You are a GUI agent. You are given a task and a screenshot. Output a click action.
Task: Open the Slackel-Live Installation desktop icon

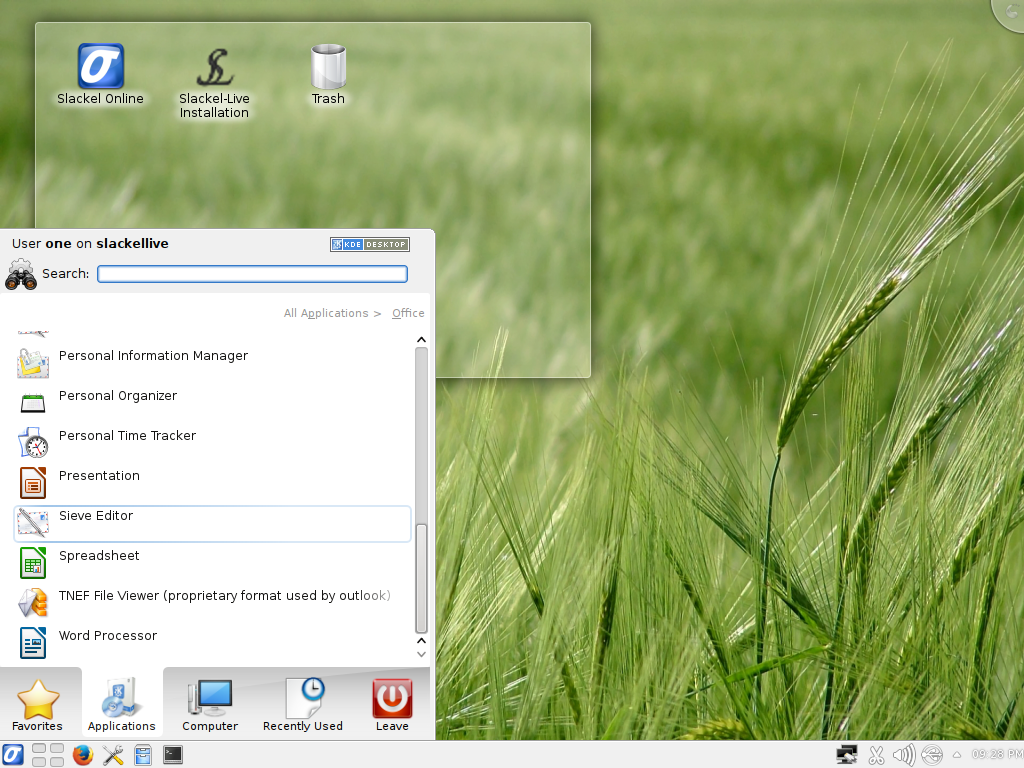(x=214, y=82)
